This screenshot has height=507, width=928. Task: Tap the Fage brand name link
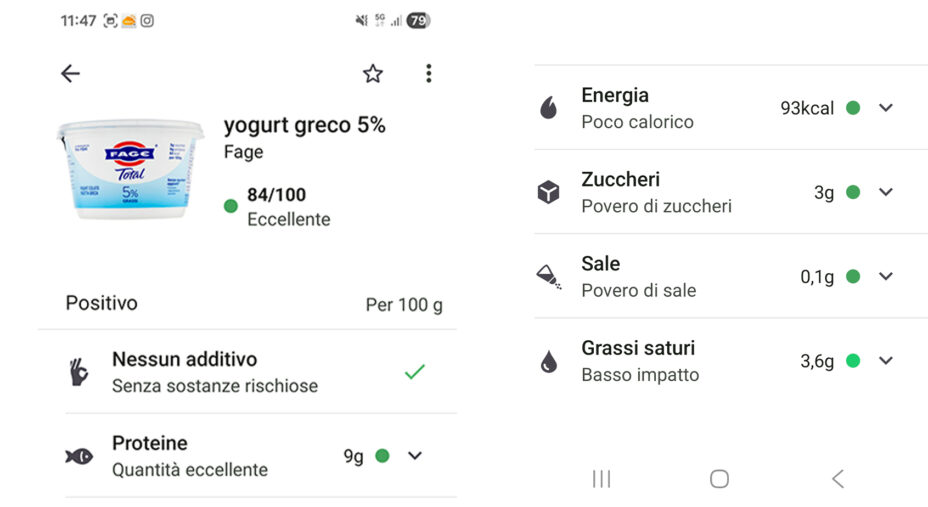pyautogui.click(x=243, y=152)
